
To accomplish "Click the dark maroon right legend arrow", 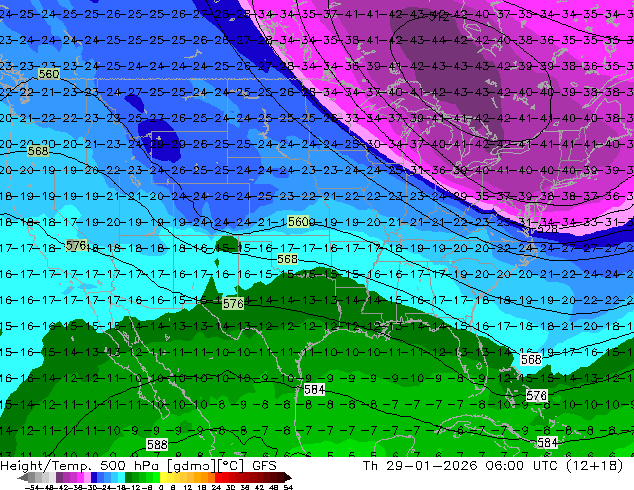I will pyautogui.click(x=288, y=478).
